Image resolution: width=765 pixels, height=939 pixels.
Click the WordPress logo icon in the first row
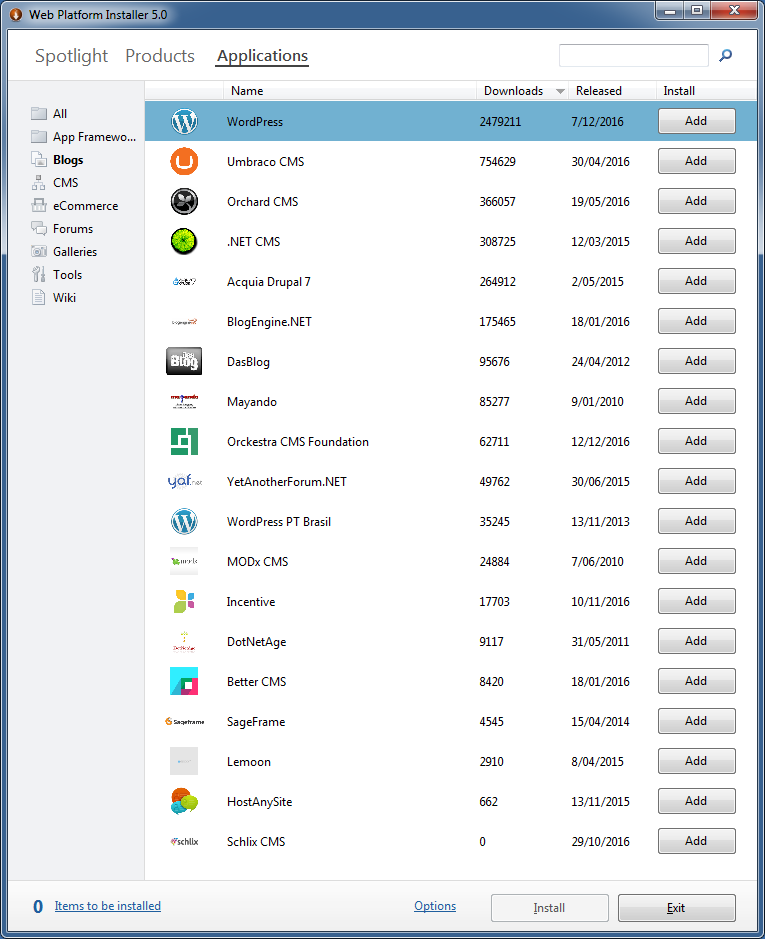[184, 122]
